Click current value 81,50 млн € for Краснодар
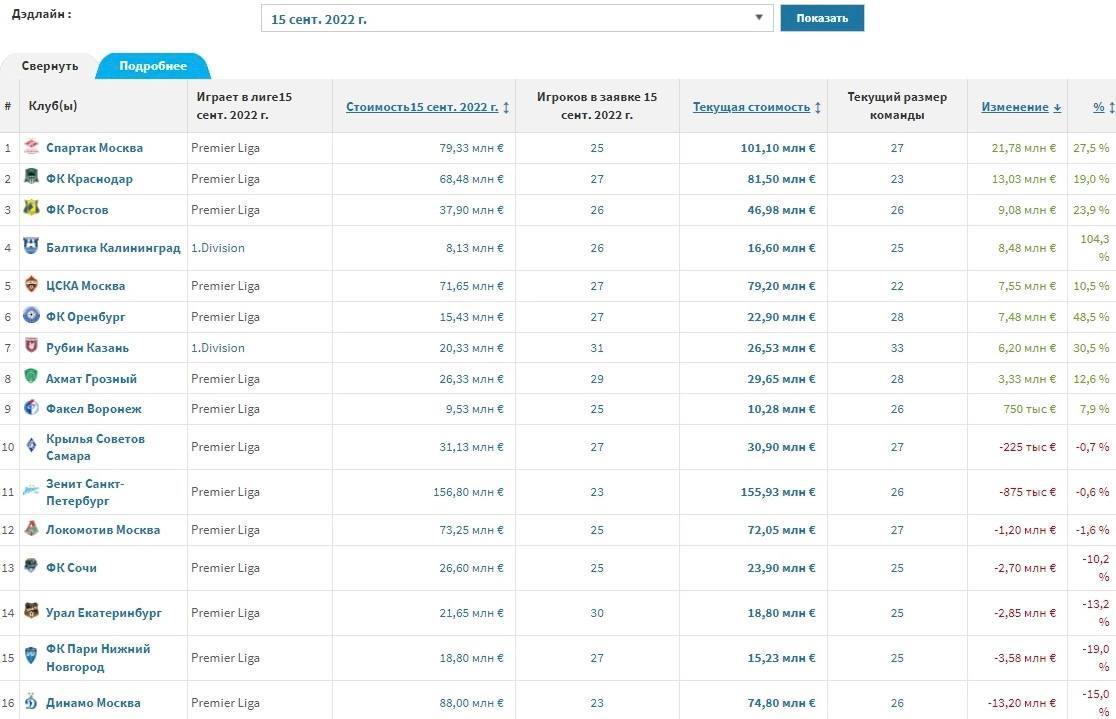This screenshot has height=719, width=1116. 781,179
